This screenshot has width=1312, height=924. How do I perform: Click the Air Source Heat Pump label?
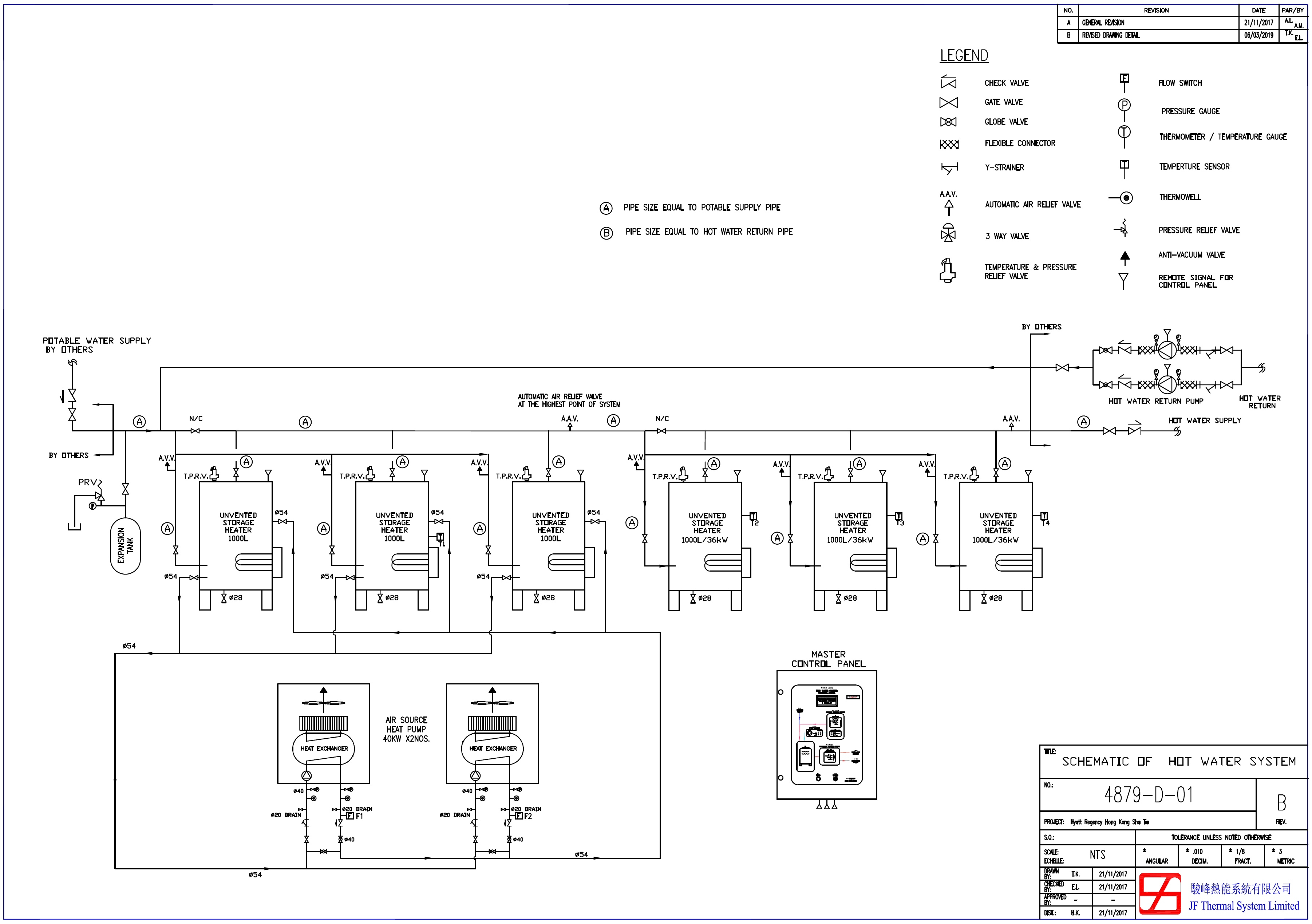(406, 729)
